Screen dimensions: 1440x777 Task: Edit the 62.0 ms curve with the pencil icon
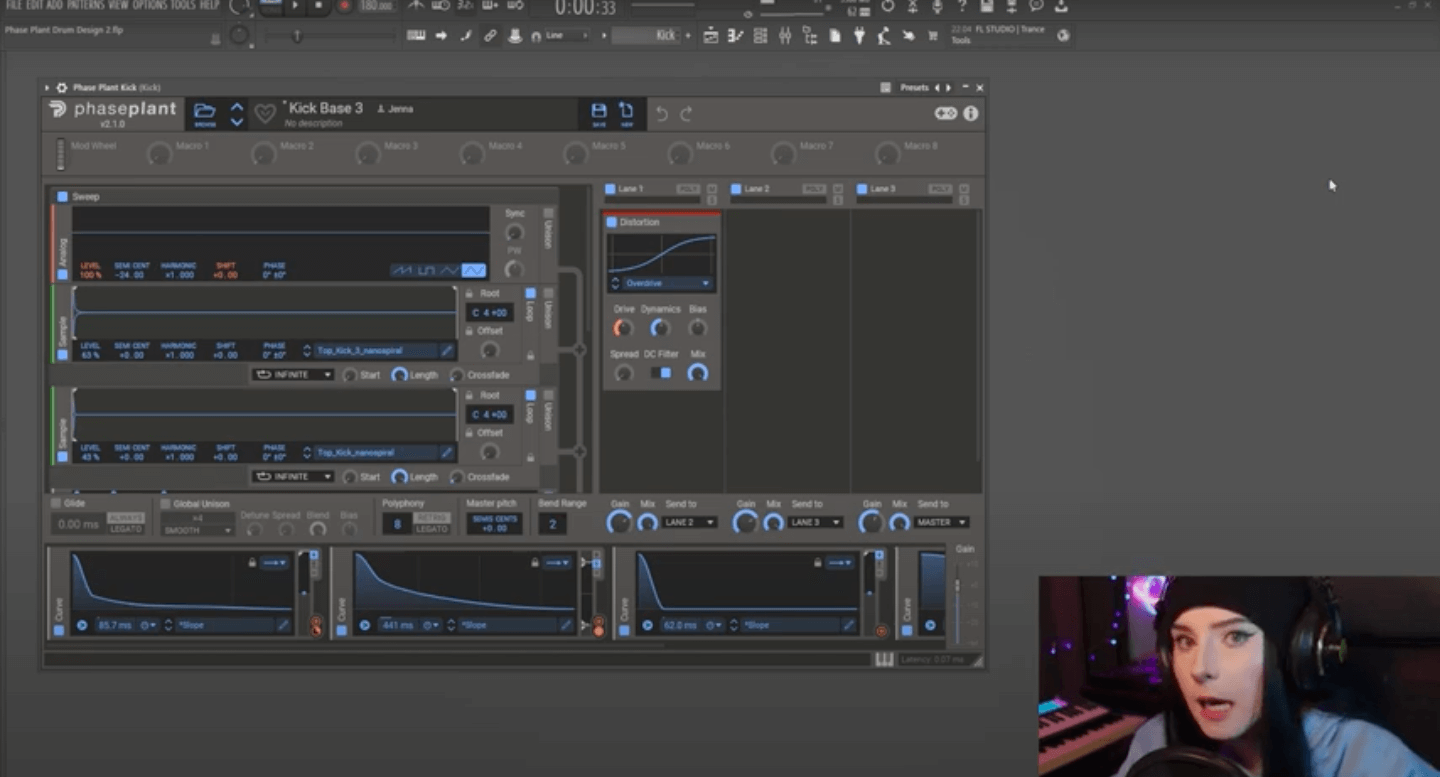click(849, 625)
